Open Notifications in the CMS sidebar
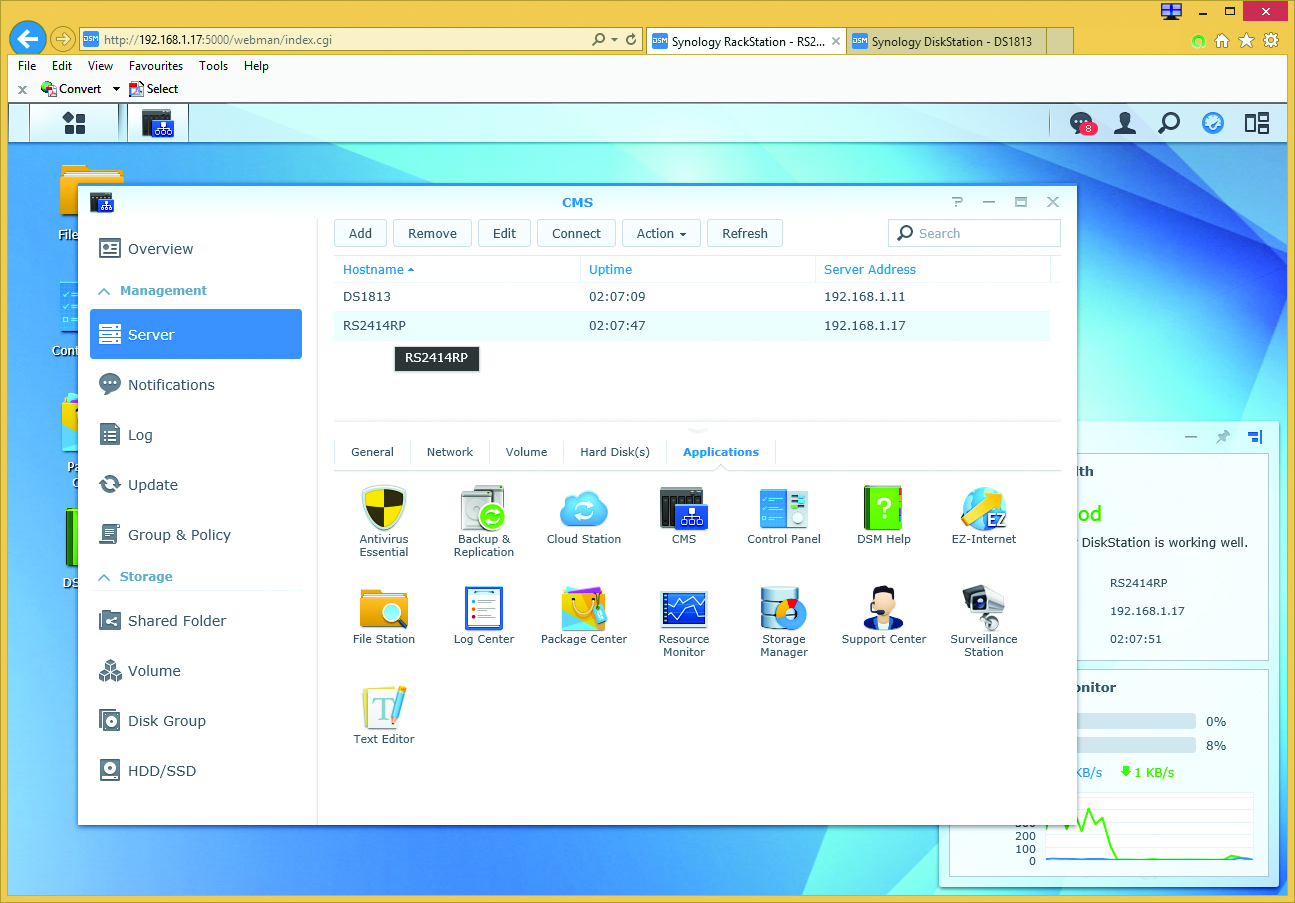Viewport: 1295px width, 903px height. (196, 385)
